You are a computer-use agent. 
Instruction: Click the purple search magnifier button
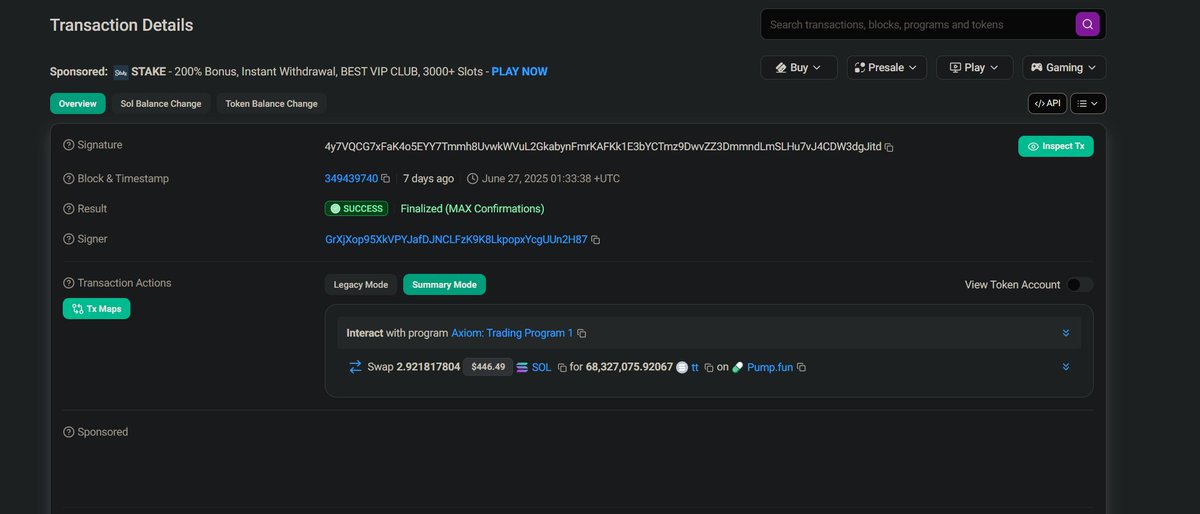(1088, 24)
